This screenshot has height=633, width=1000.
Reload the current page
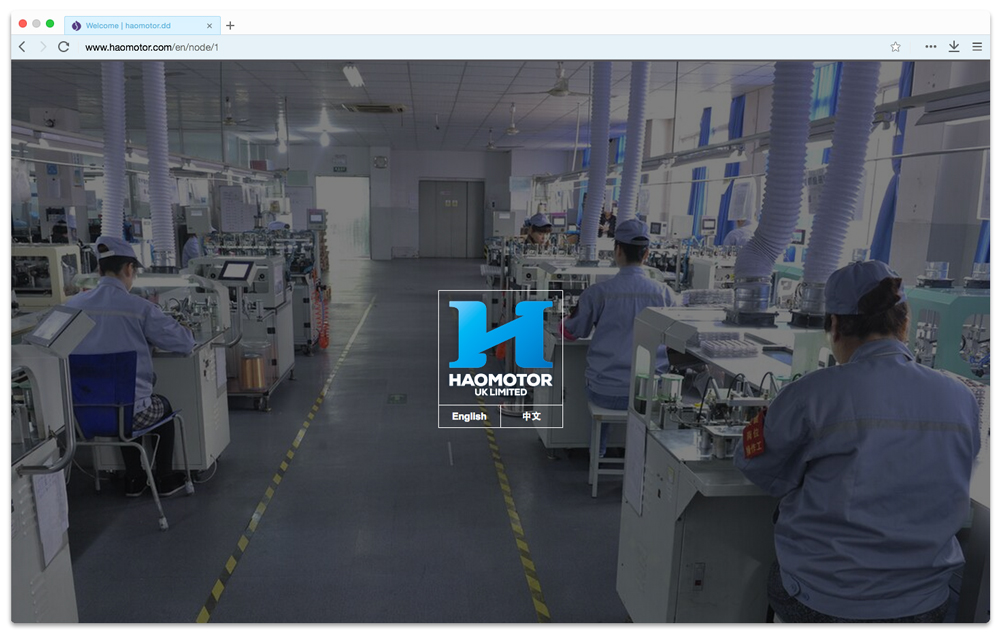coord(63,47)
